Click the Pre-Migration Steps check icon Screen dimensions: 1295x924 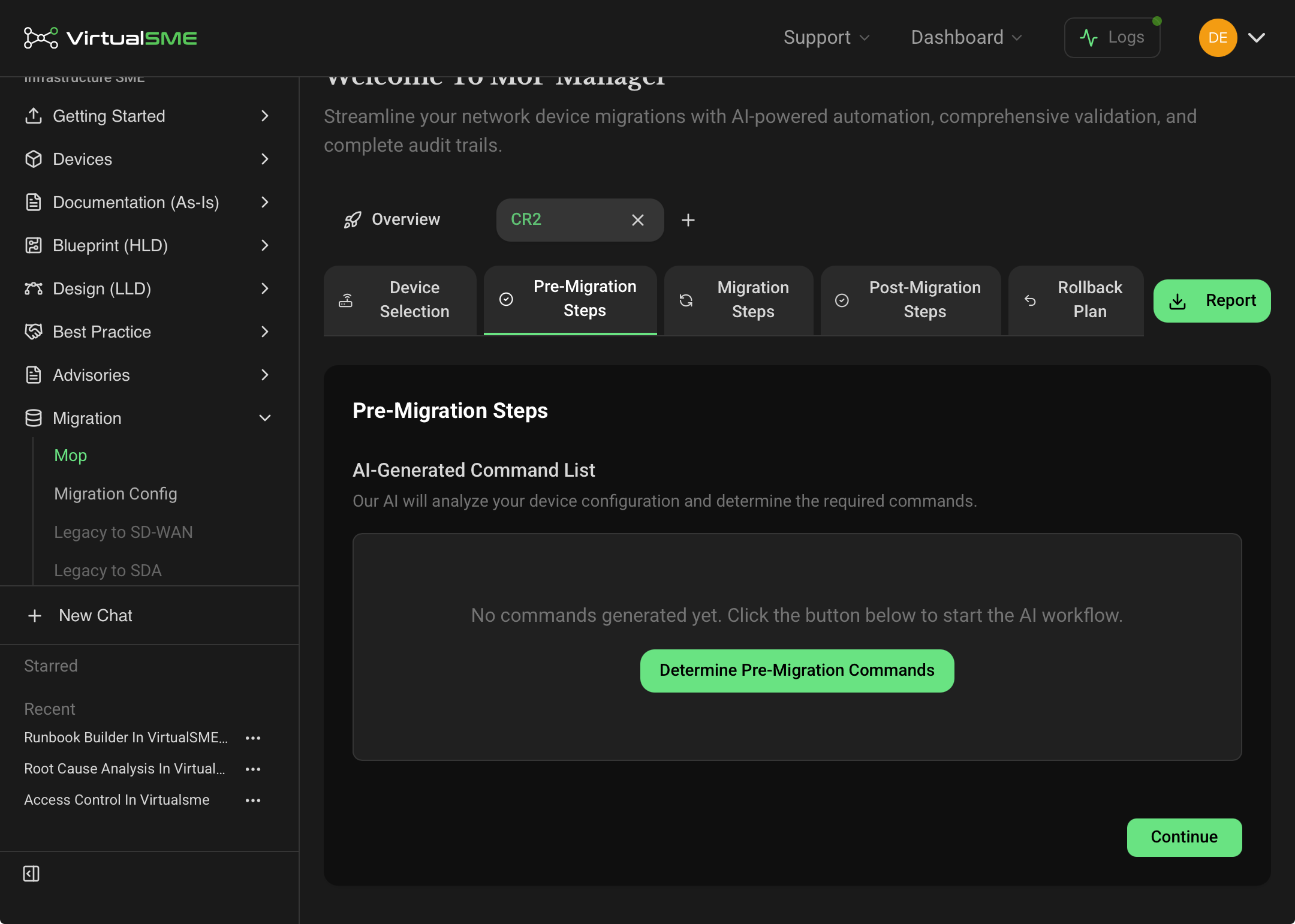click(x=507, y=299)
